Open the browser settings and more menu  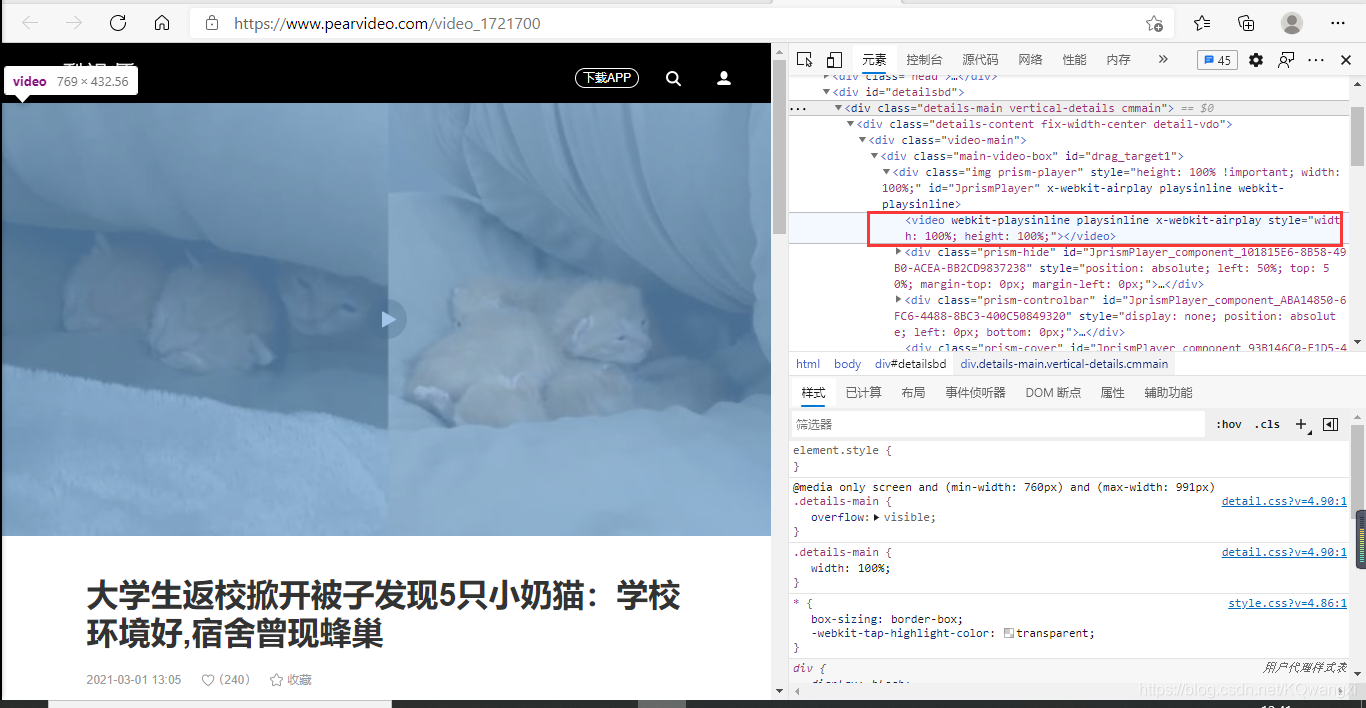point(1338,22)
